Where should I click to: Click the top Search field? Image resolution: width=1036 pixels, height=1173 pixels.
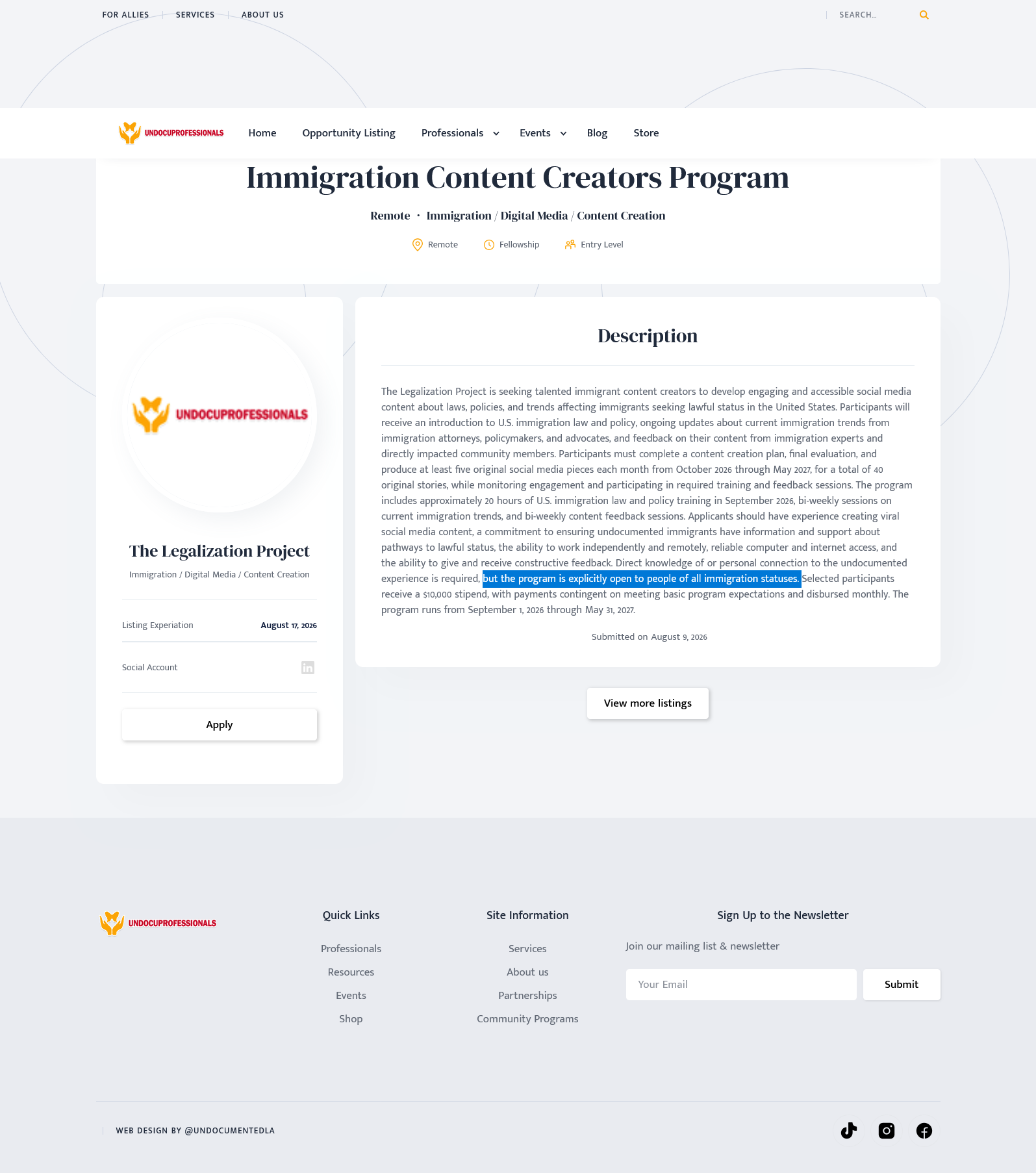point(874,15)
